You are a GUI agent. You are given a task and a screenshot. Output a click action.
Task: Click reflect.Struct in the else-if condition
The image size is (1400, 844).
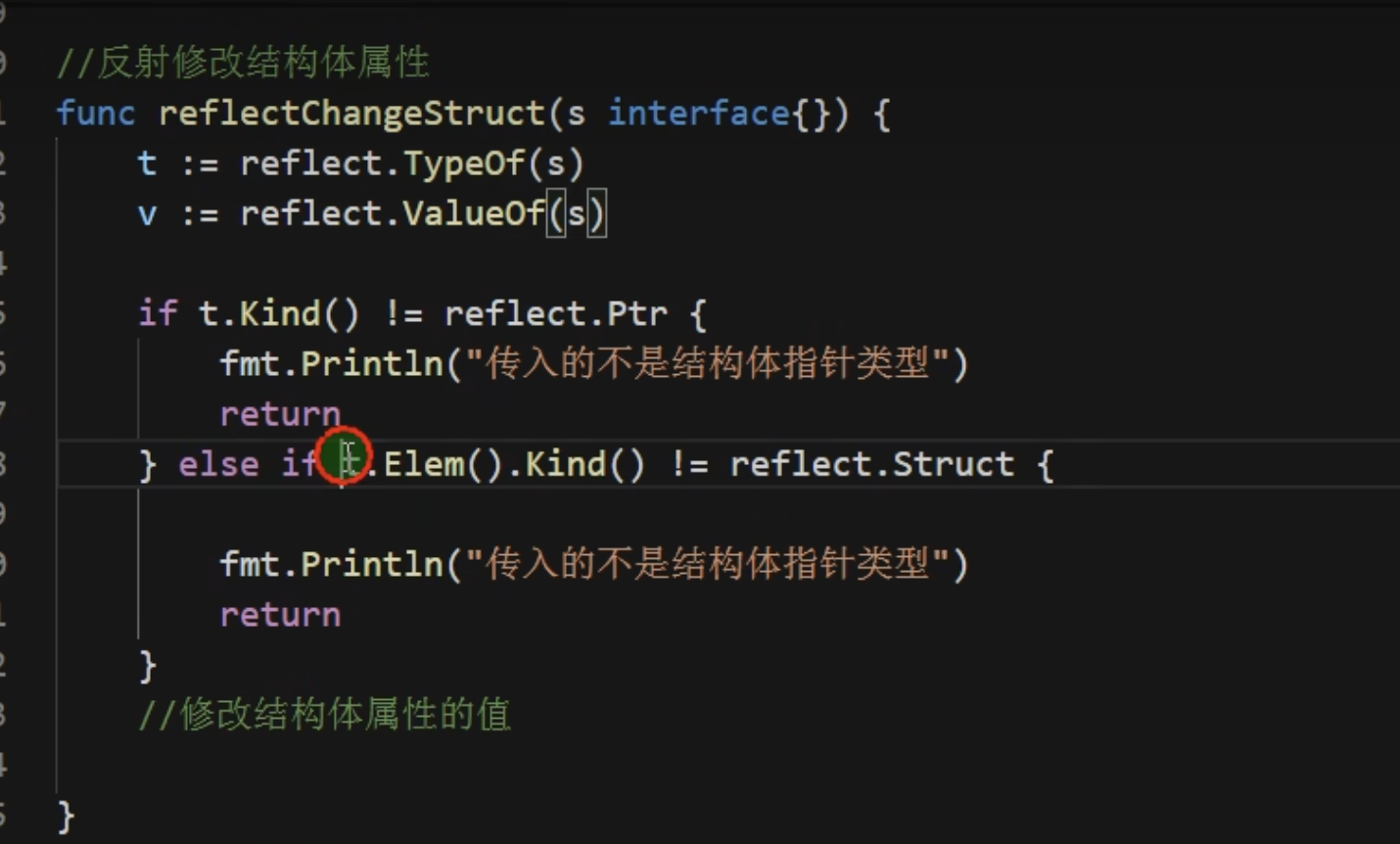[x=872, y=464]
